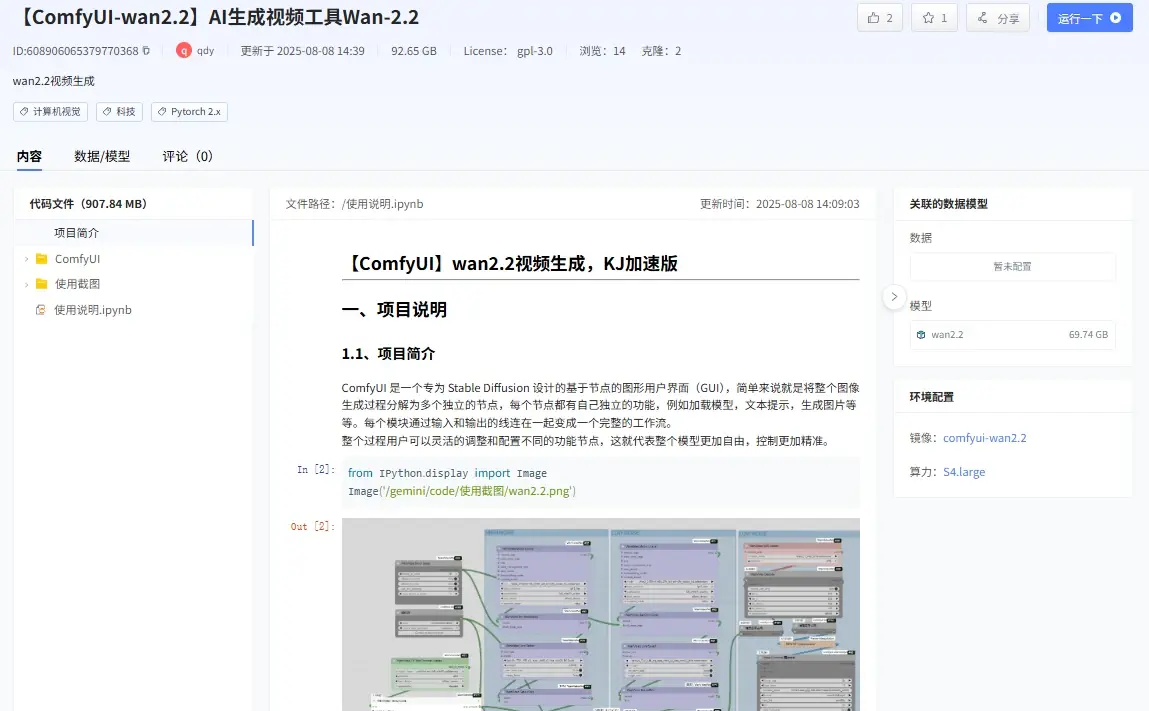Click the 使用截图 folder icon
Screen dimensions: 1149x711
click(x=42, y=284)
